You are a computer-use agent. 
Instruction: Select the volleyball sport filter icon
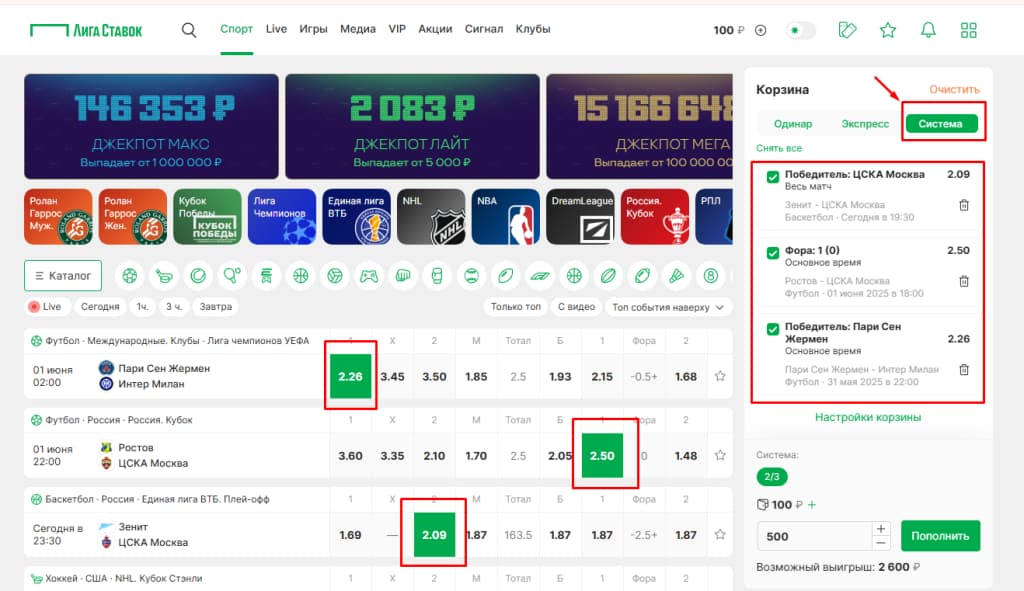pyautogui.click(x=335, y=276)
